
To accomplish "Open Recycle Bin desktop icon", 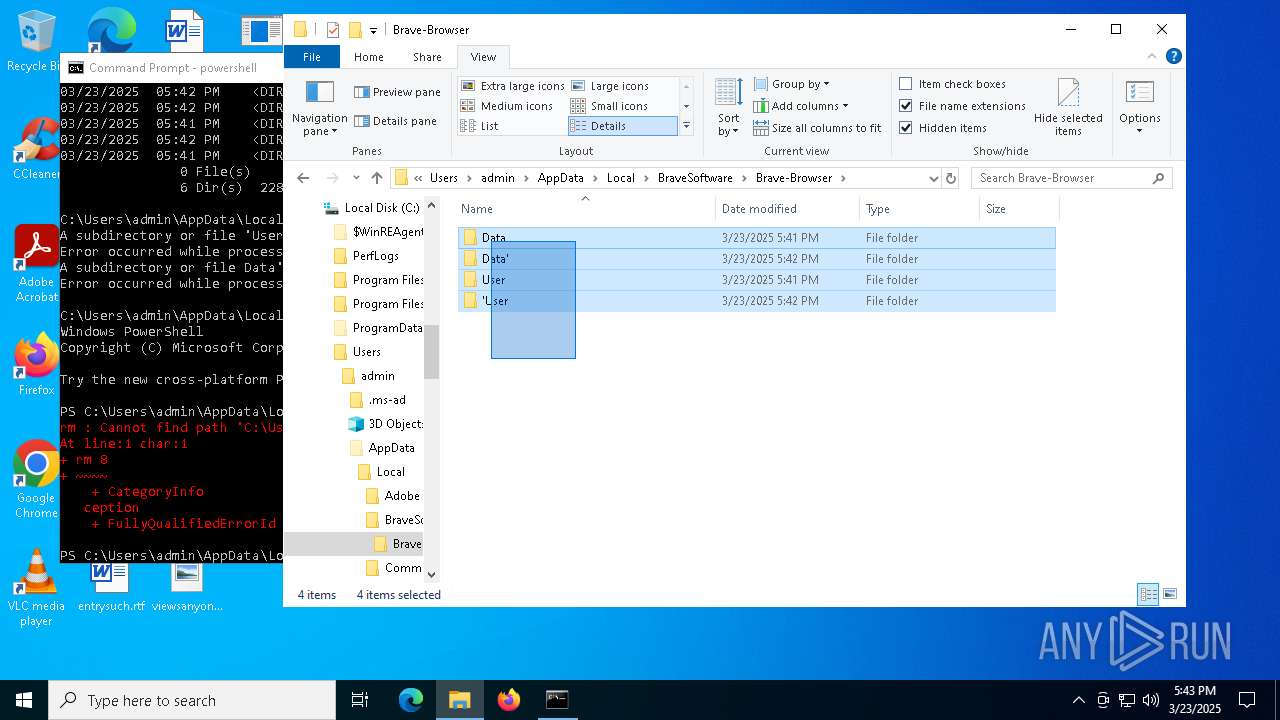I will (36, 42).
